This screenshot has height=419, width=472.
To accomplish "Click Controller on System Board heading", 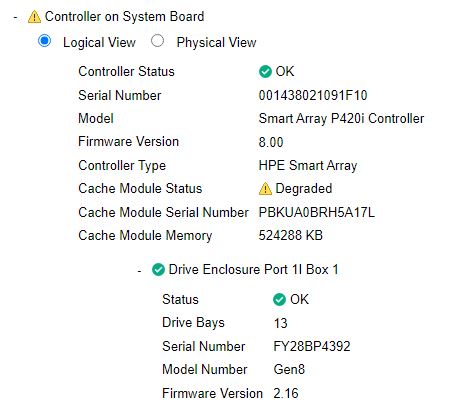I will pos(124,16).
